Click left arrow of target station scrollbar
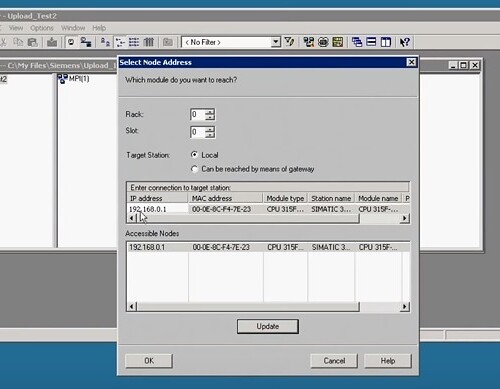The height and width of the screenshot is (389, 500). click(x=131, y=218)
